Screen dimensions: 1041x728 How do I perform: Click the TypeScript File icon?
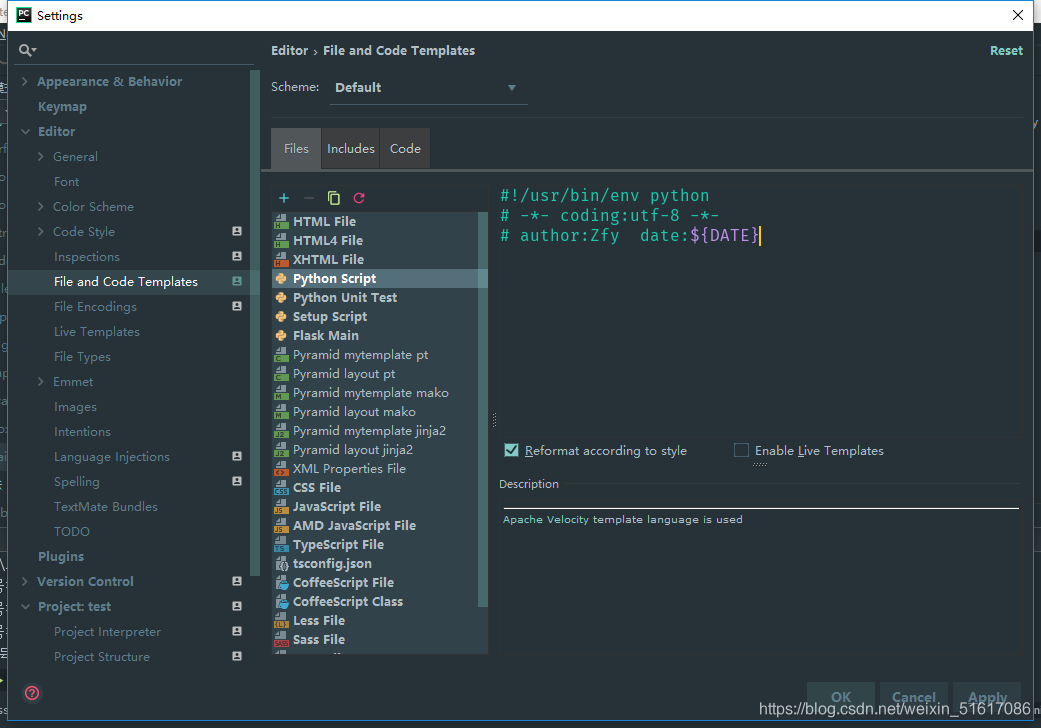(x=281, y=545)
